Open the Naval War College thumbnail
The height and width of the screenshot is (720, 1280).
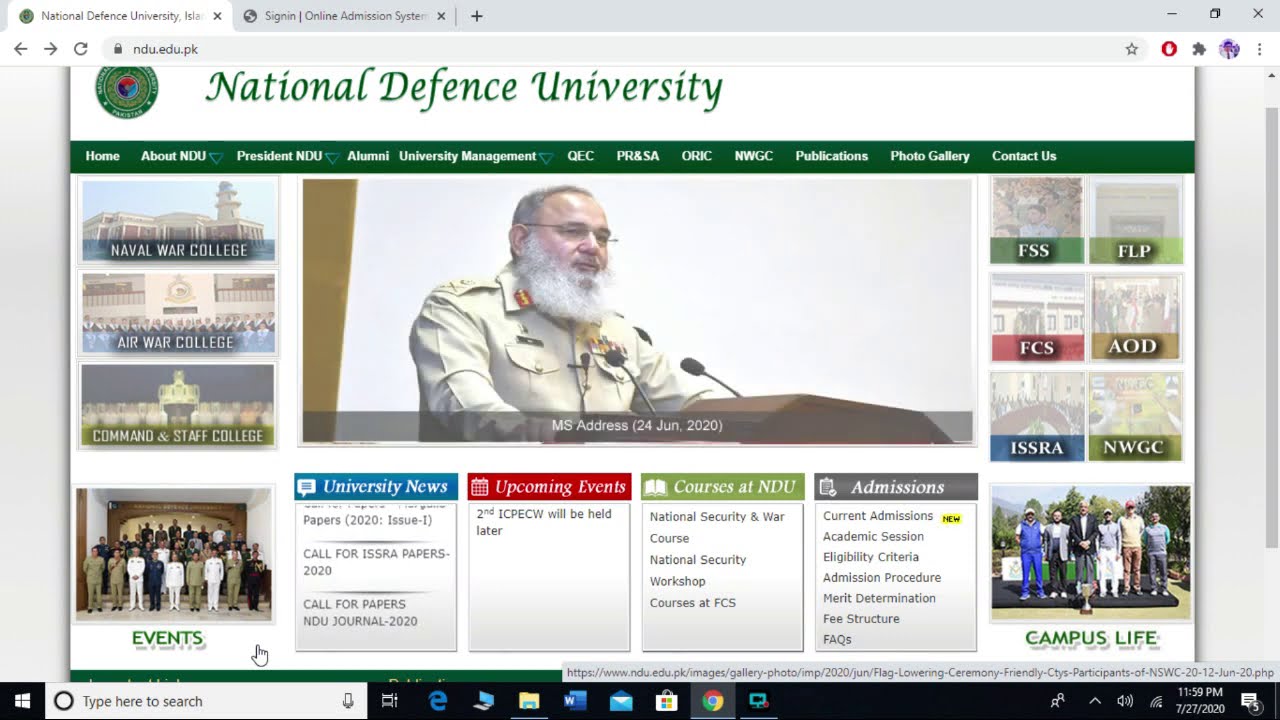178,221
